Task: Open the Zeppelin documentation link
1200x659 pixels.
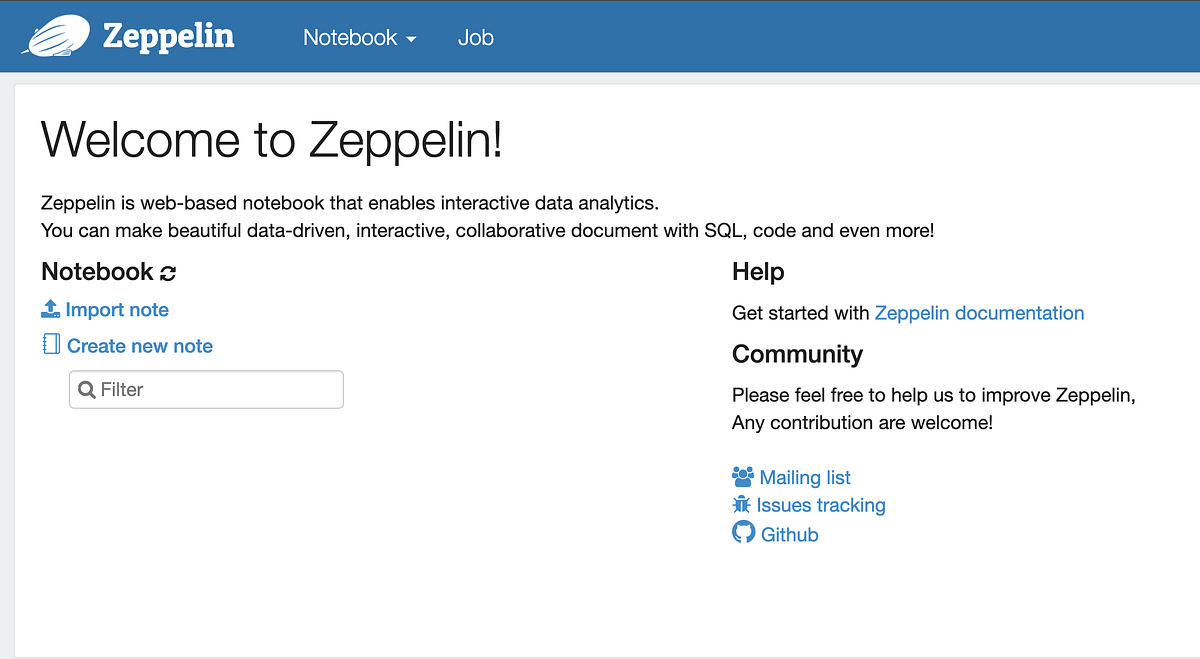Action: 979,313
